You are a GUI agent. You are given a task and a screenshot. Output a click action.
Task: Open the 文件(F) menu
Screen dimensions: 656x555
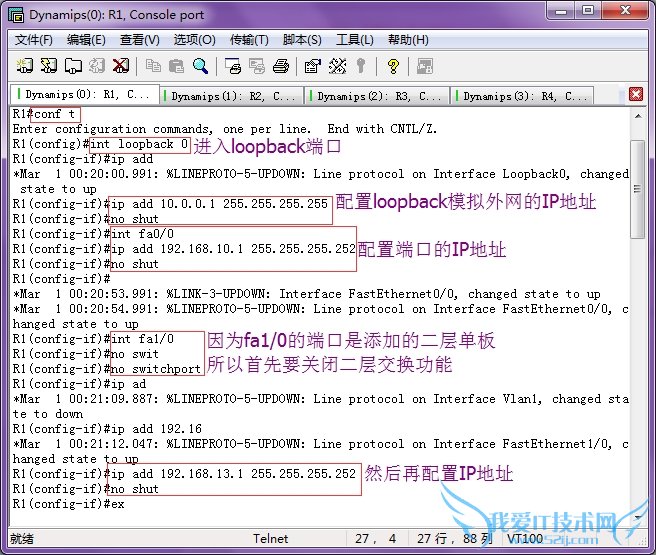click(x=33, y=40)
